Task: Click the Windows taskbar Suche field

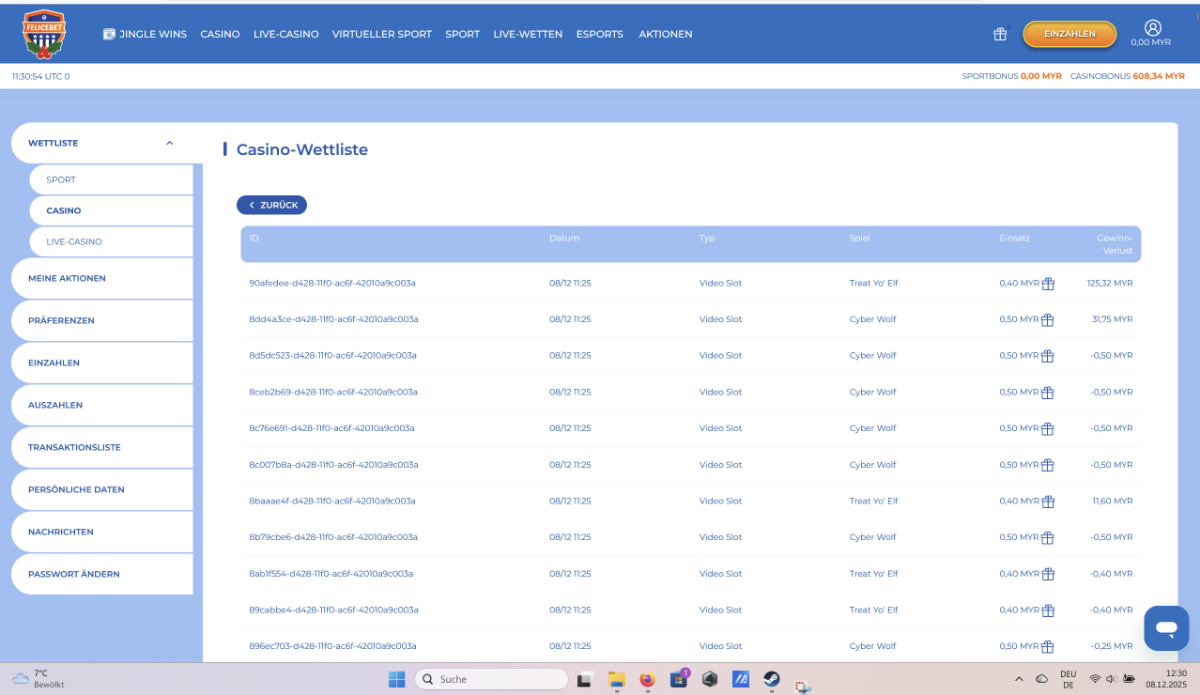Action: tap(490, 680)
